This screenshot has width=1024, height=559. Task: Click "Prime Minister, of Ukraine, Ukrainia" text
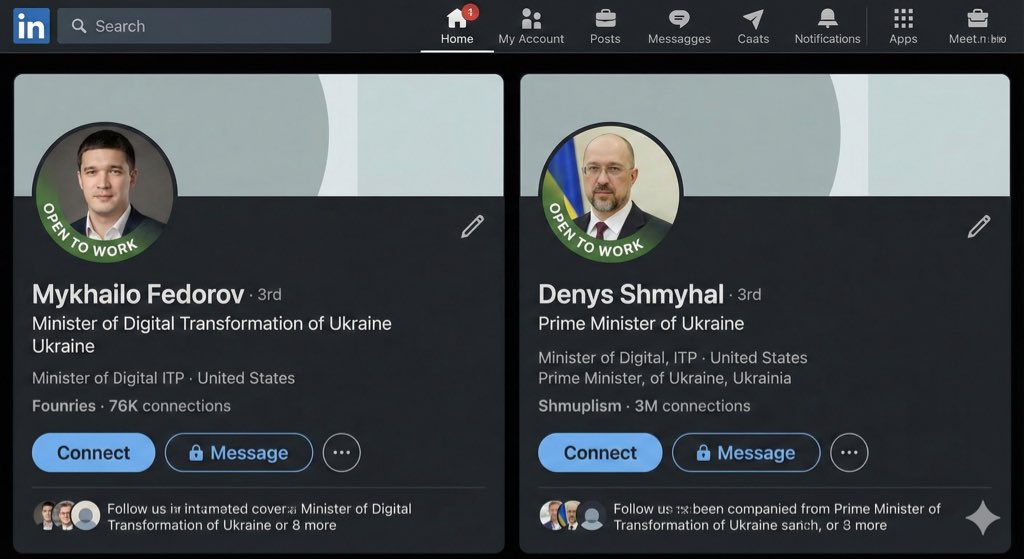[664, 378]
